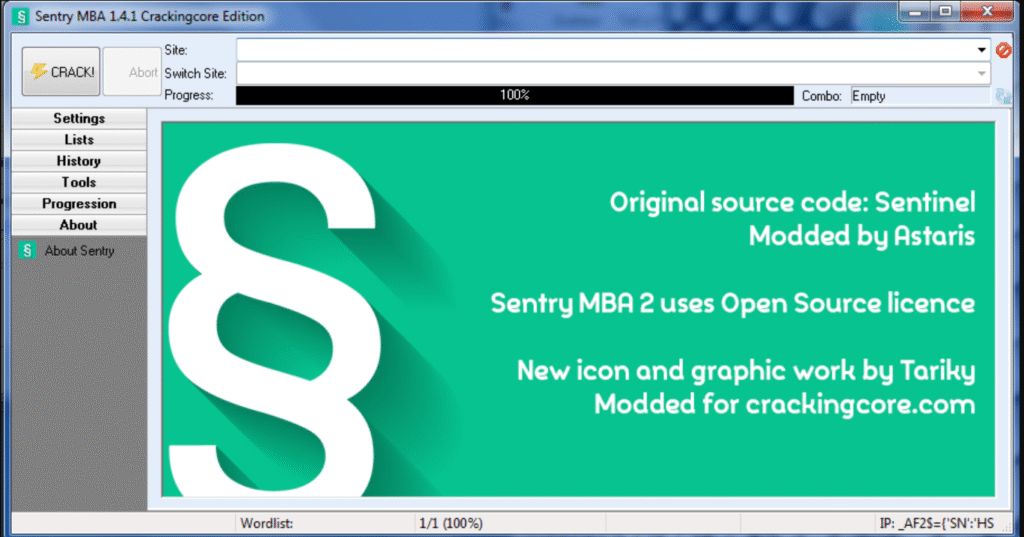Open the Site dropdown arrow
This screenshot has width=1024, height=537.
pos(981,50)
